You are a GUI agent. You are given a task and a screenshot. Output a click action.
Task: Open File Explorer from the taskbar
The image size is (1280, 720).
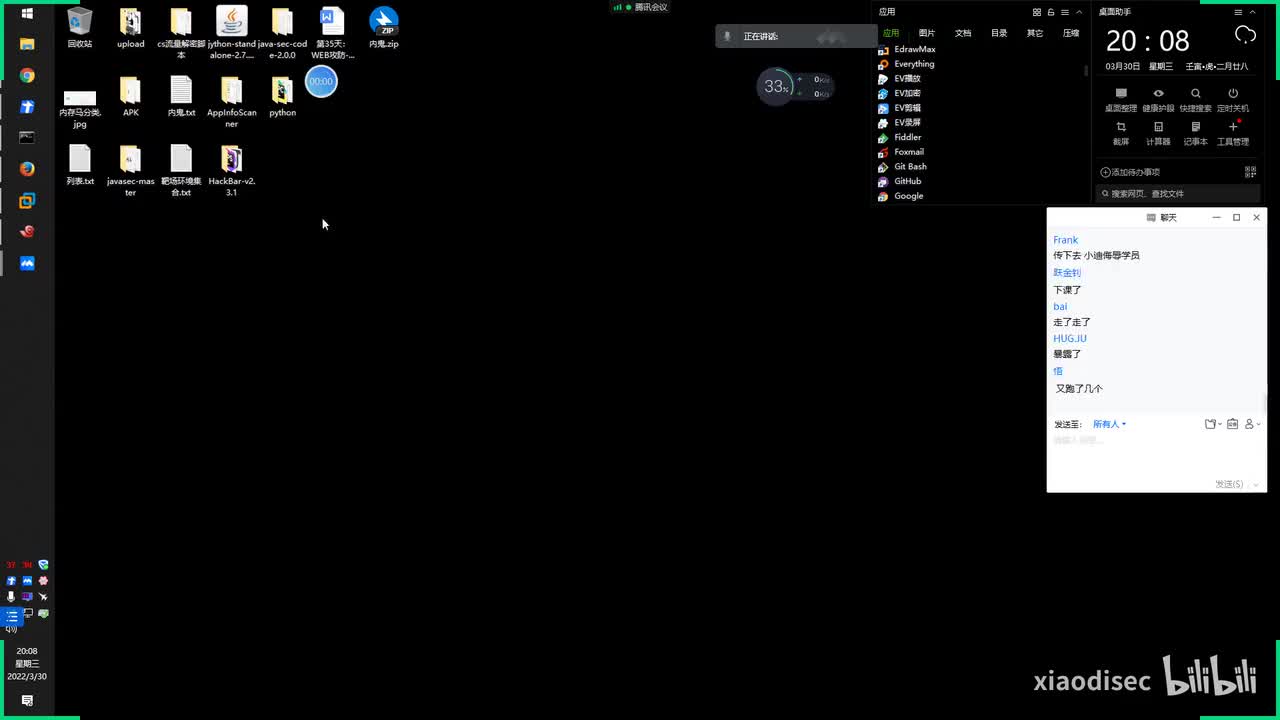pyautogui.click(x=27, y=44)
